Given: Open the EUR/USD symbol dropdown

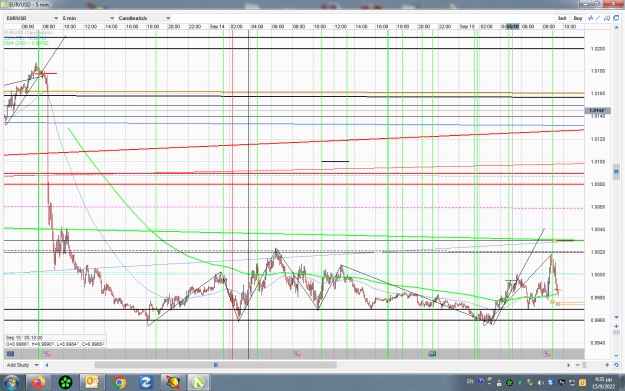Looking at the screenshot, I should pyautogui.click(x=32, y=18).
